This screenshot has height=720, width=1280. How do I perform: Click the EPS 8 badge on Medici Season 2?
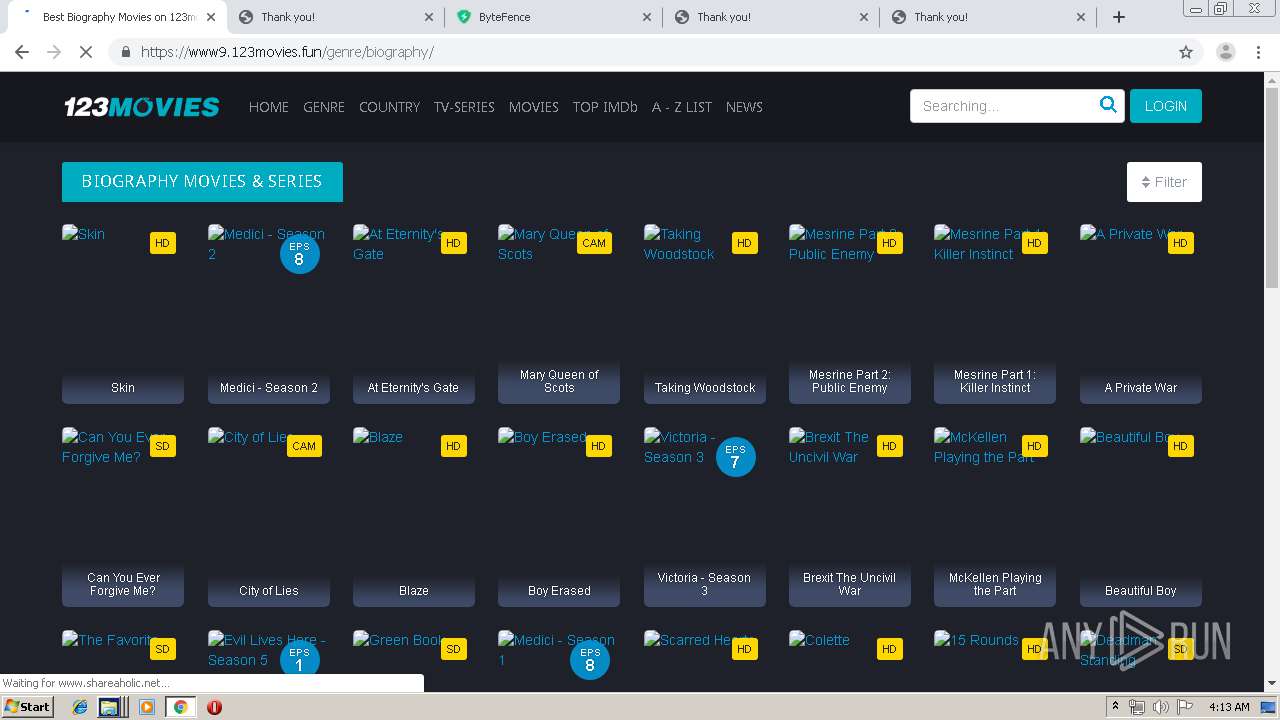click(x=299, y=254)
